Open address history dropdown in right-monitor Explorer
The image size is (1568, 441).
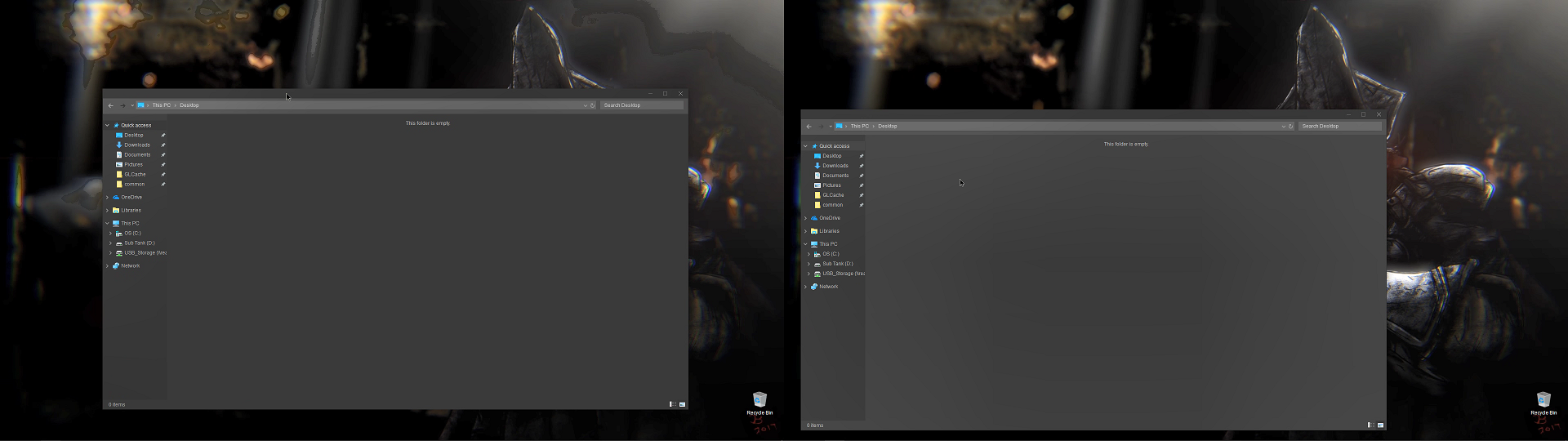[x=1283, y=127]
